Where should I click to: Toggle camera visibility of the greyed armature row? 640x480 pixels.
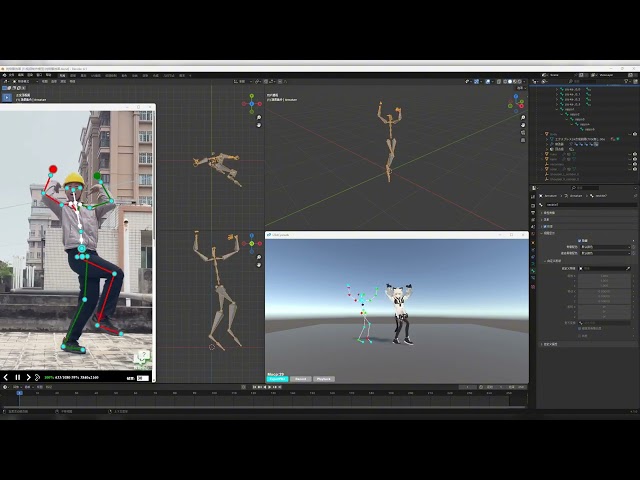pos(635,164)
